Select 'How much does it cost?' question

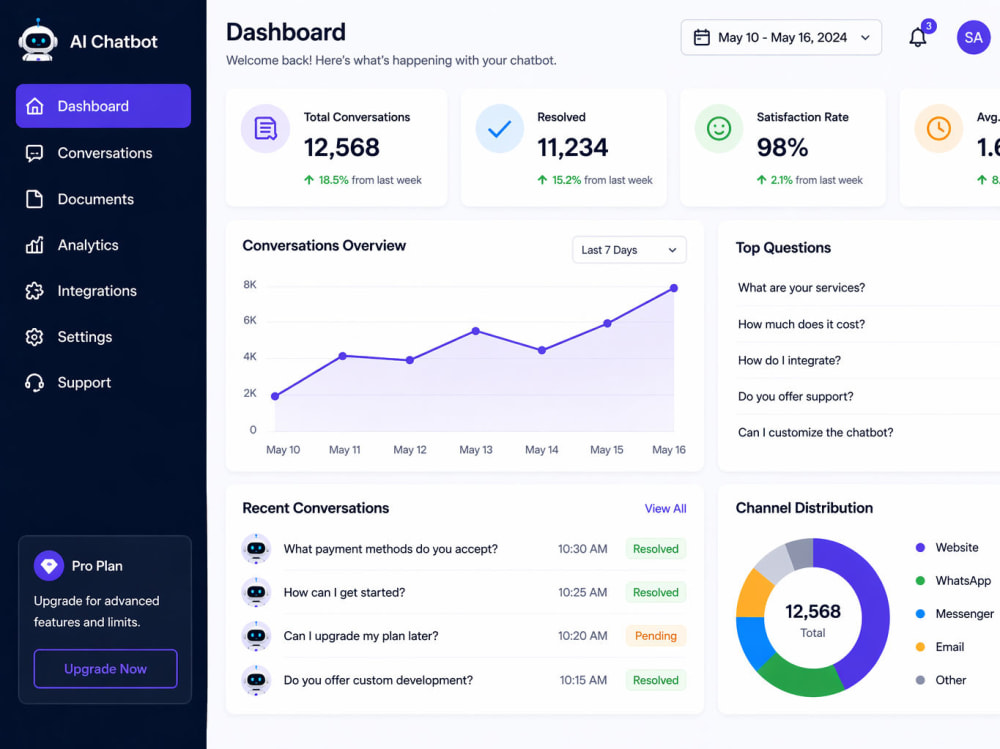[802, 324]
